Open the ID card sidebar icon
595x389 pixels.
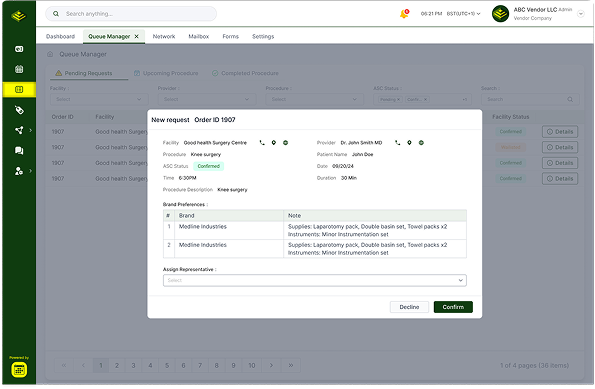pyautogui.click(x=19, y=49)
